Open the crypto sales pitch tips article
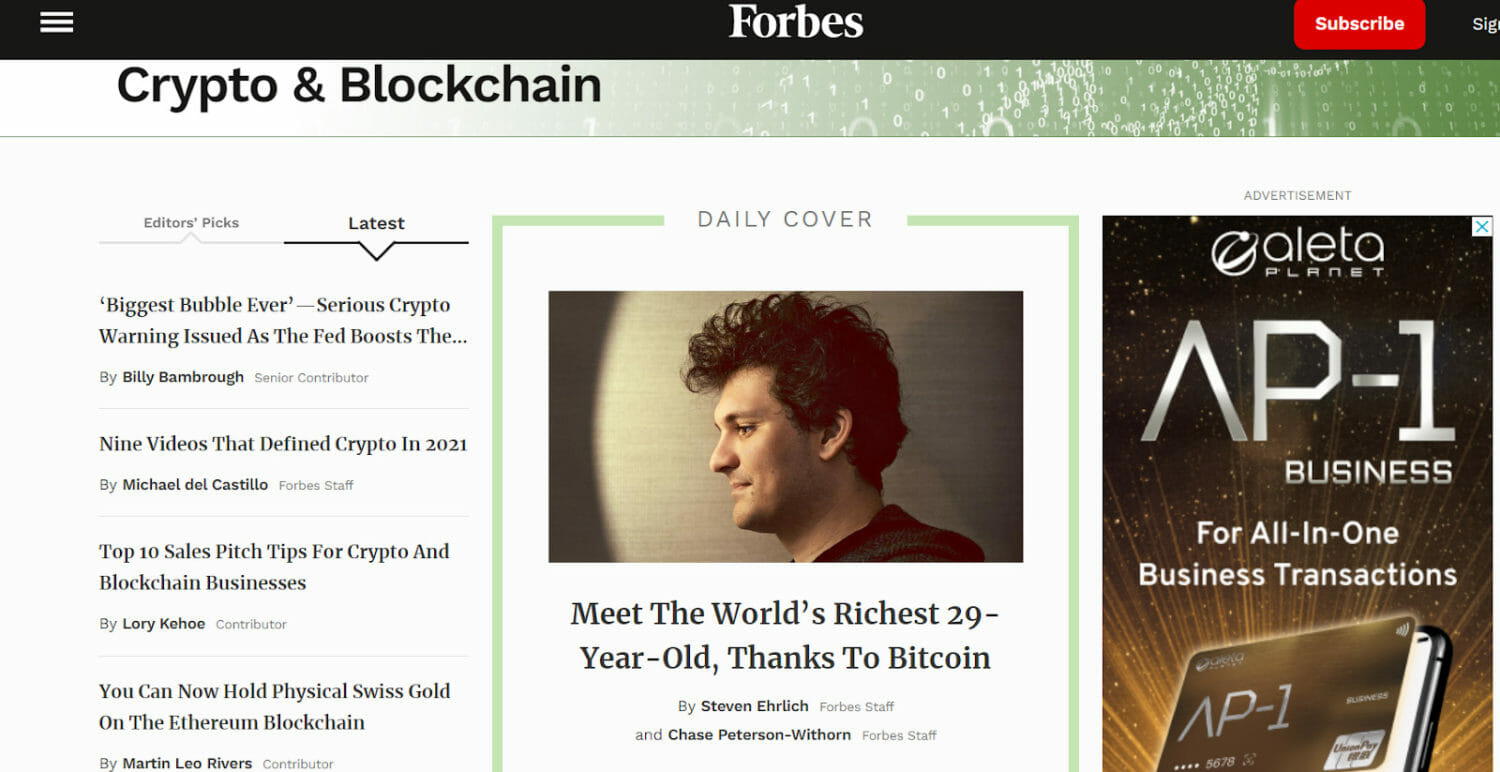1500x772 pixels. (274, 566)
